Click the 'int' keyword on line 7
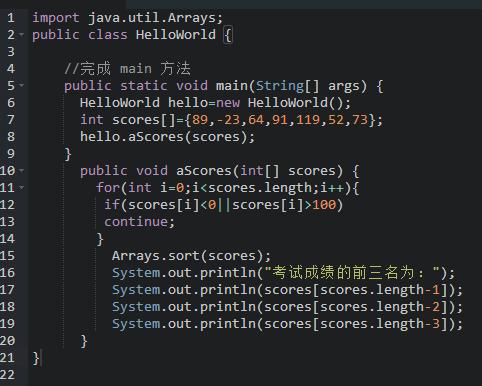 [92, 119]
